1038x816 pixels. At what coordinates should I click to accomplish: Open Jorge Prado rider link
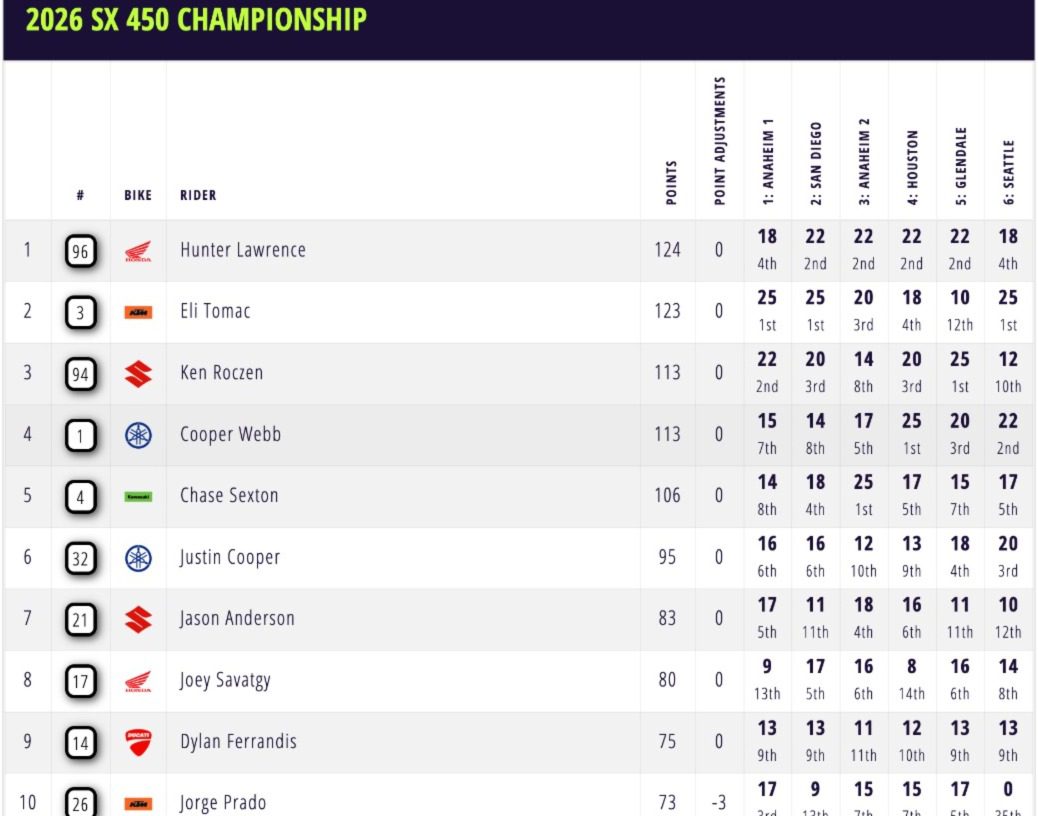[x=223, y=803]
